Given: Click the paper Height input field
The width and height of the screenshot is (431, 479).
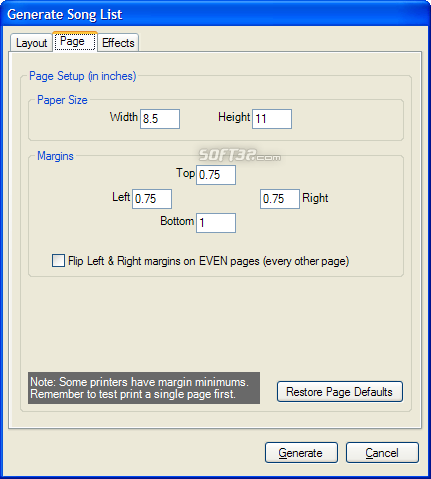Looking at the screenshot, I should coord(272,119).
